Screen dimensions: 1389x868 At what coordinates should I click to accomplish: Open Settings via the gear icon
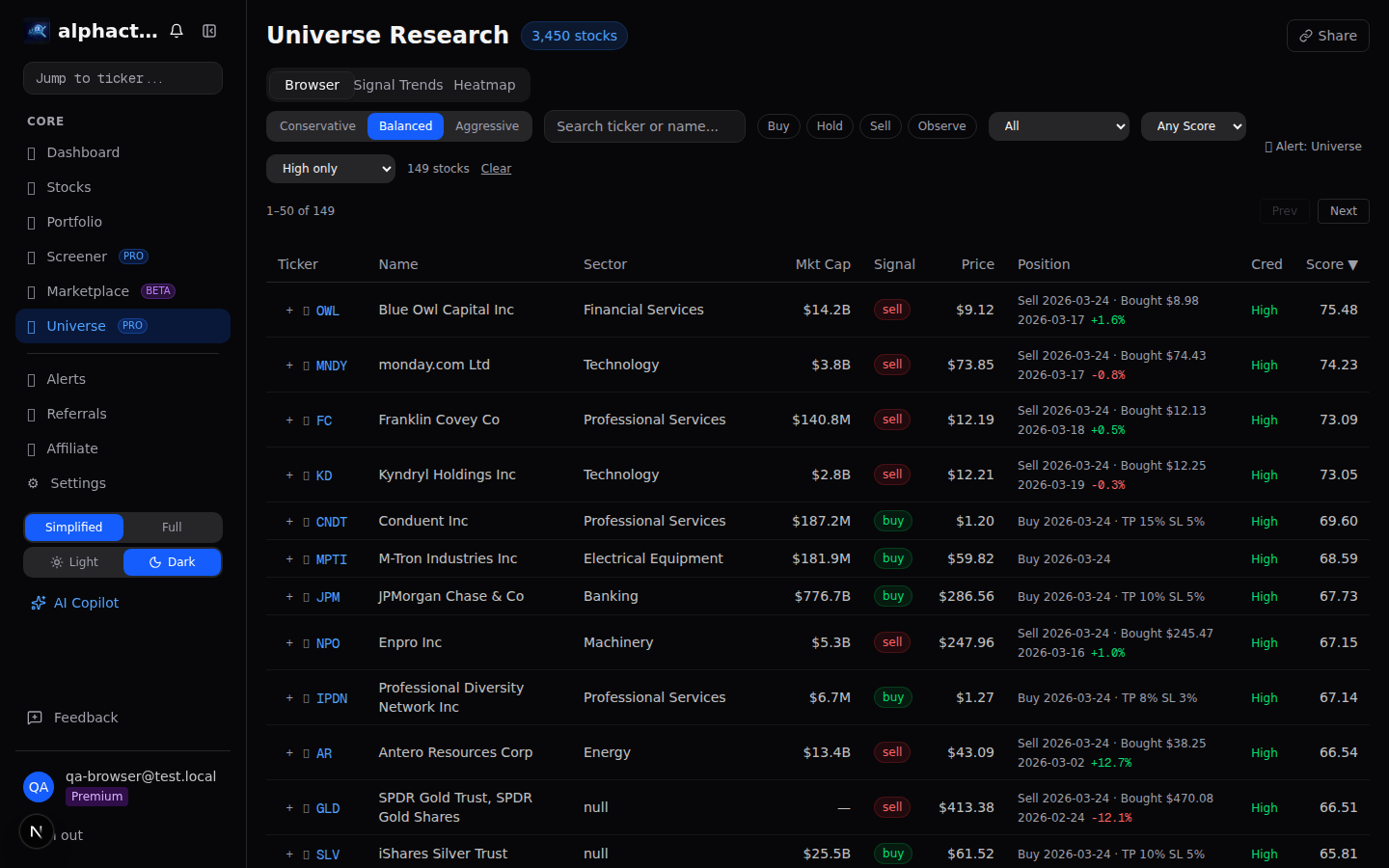pyautogui.click(x=36, y=482)
